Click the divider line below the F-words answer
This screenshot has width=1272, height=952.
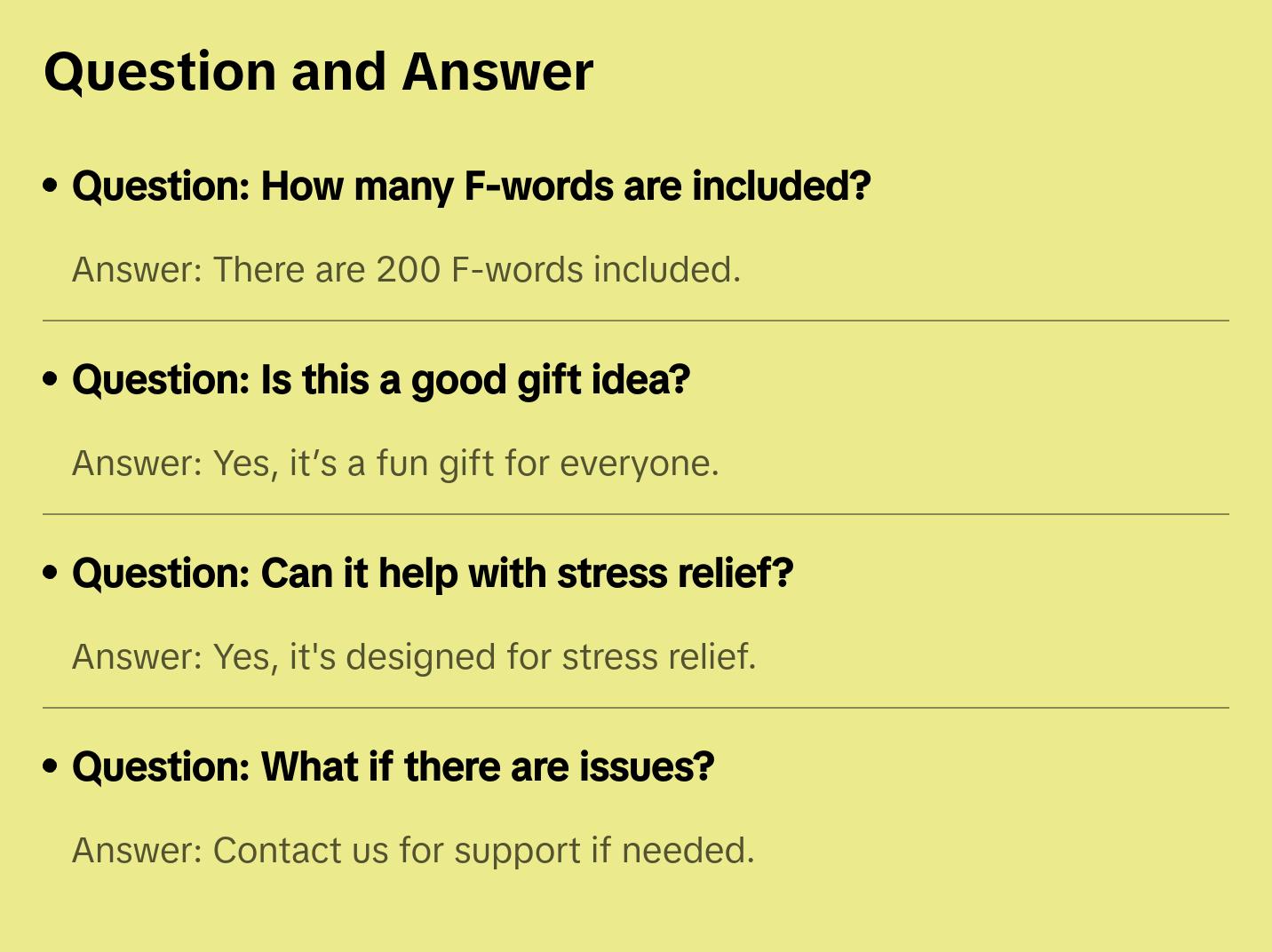[636, 321]
